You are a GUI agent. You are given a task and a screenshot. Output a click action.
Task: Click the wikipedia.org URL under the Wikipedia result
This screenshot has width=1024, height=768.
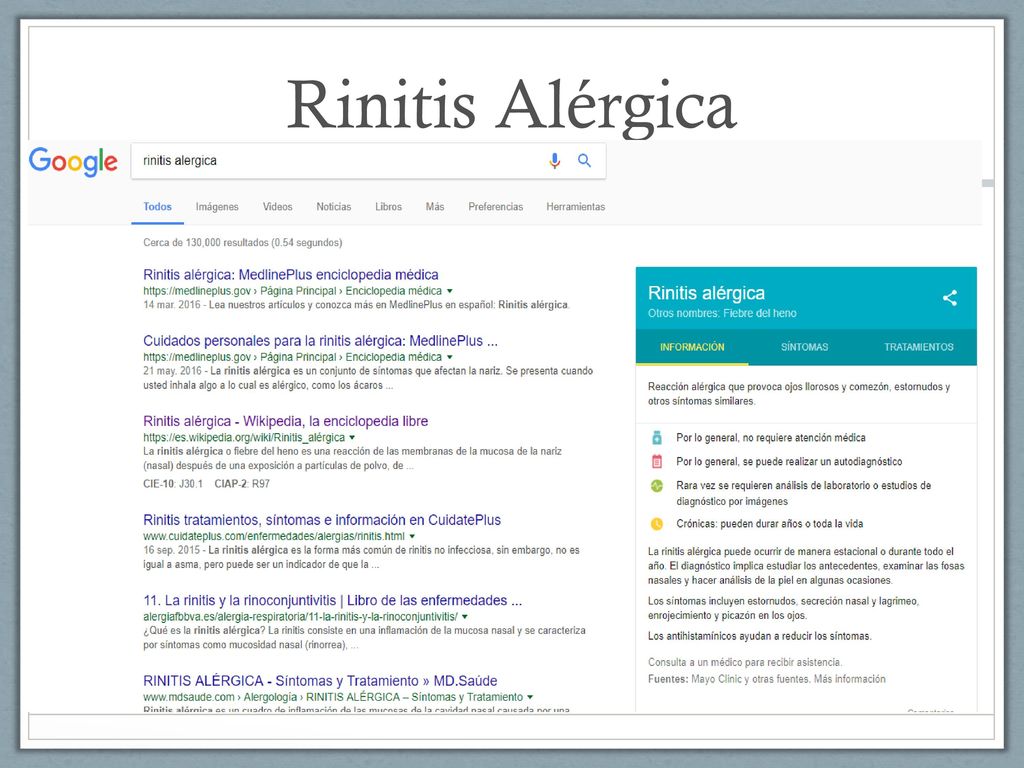[x=244, y=438]
